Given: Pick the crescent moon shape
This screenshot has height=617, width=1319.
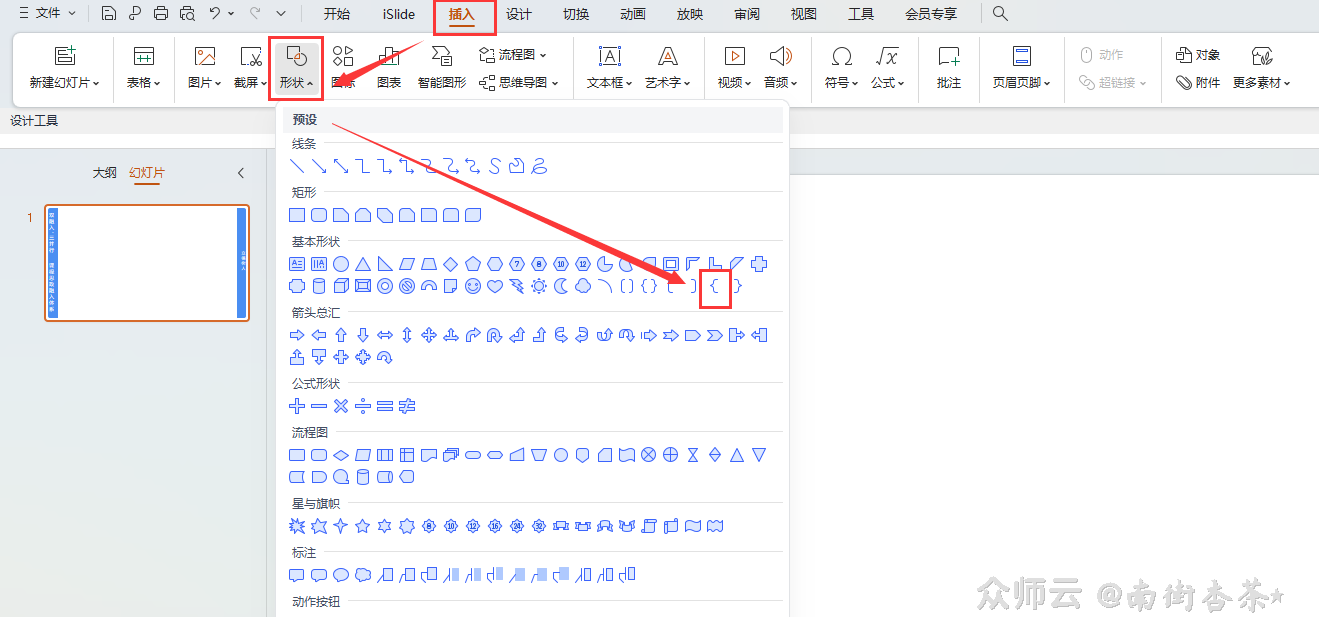Looking at the screenshot, I should click(x=561, y=287).
